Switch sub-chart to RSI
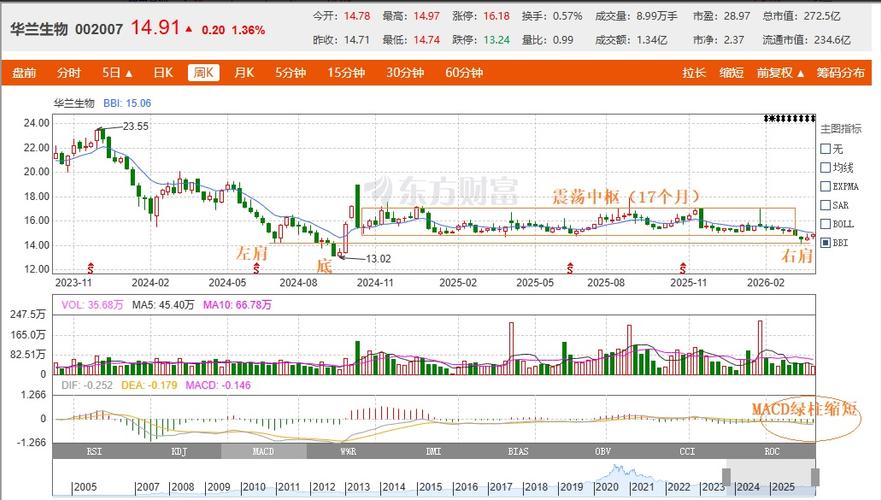Image resolution: width=881 pixels, height=500 pixels. 94,451
